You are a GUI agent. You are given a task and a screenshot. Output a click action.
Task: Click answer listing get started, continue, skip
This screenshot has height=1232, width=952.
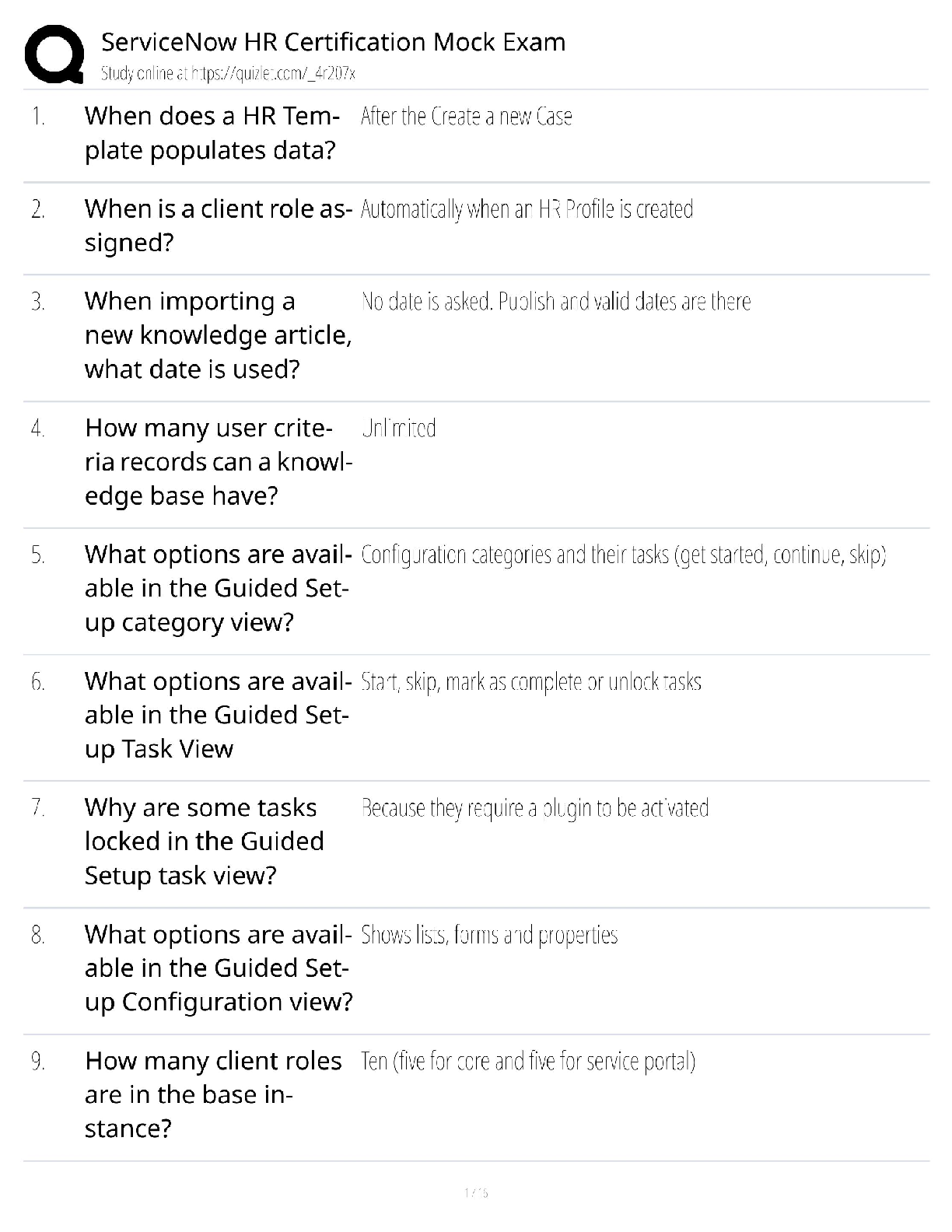(624, 555)
